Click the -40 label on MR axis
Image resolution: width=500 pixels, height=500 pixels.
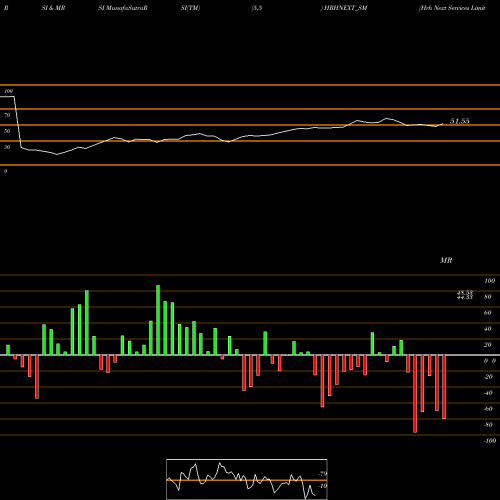click(x=488, y=393)
